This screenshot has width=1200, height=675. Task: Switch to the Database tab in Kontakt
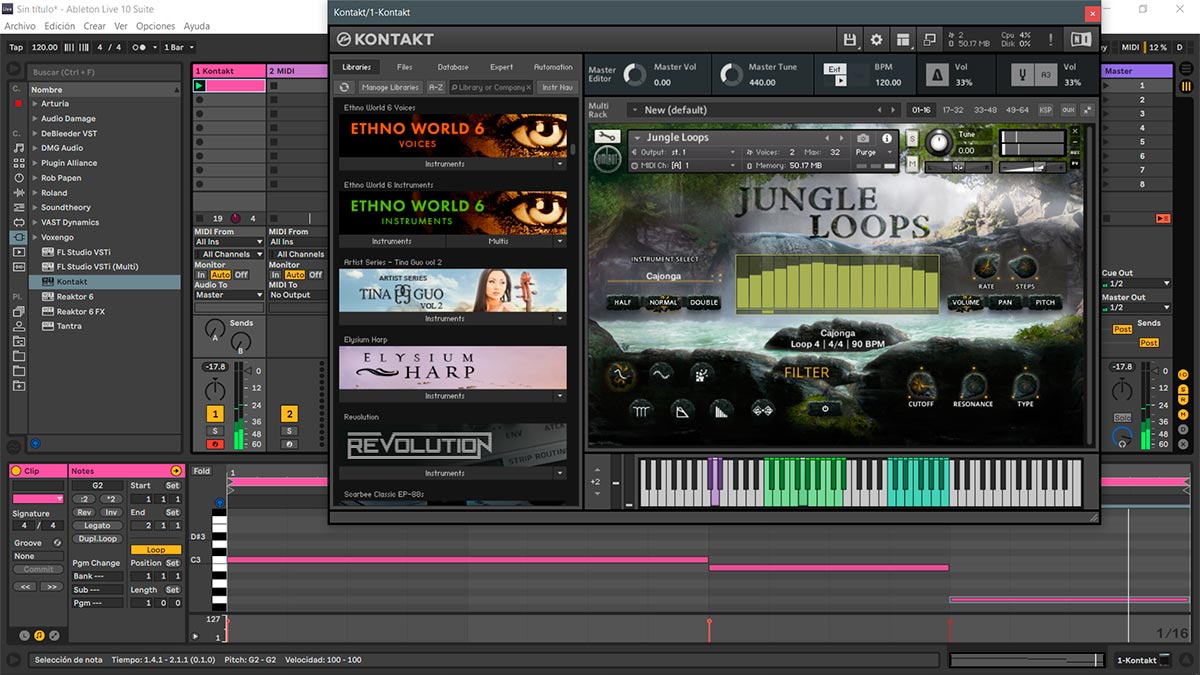453,67
